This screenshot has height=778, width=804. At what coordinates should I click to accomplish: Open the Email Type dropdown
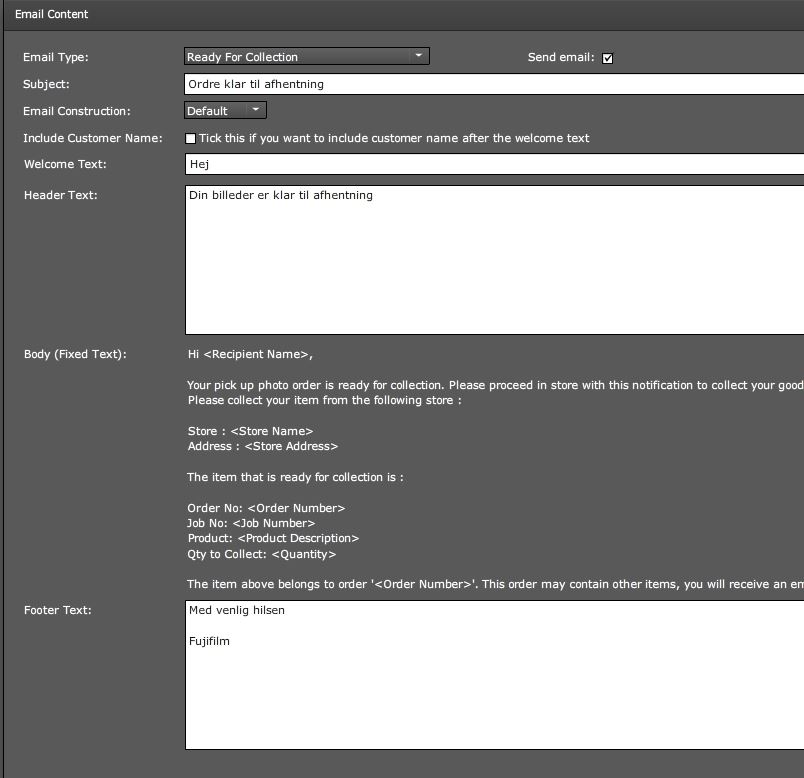point(307,56)
